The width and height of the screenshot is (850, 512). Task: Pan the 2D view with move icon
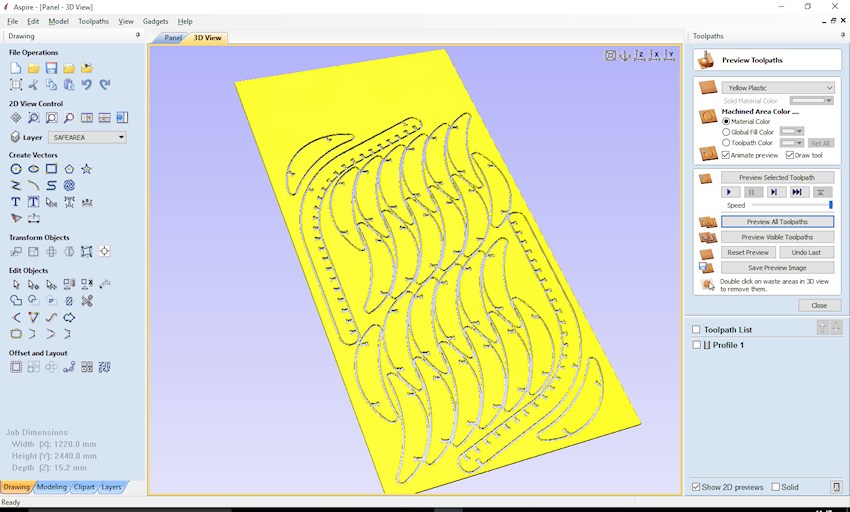coord(16,118)
